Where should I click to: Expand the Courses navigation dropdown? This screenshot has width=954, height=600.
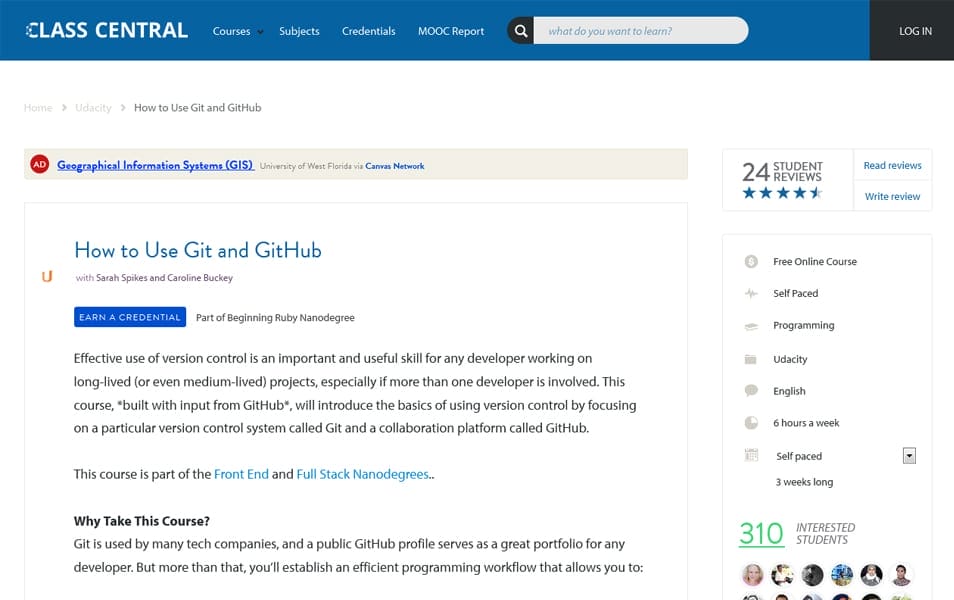coord(236,31)
